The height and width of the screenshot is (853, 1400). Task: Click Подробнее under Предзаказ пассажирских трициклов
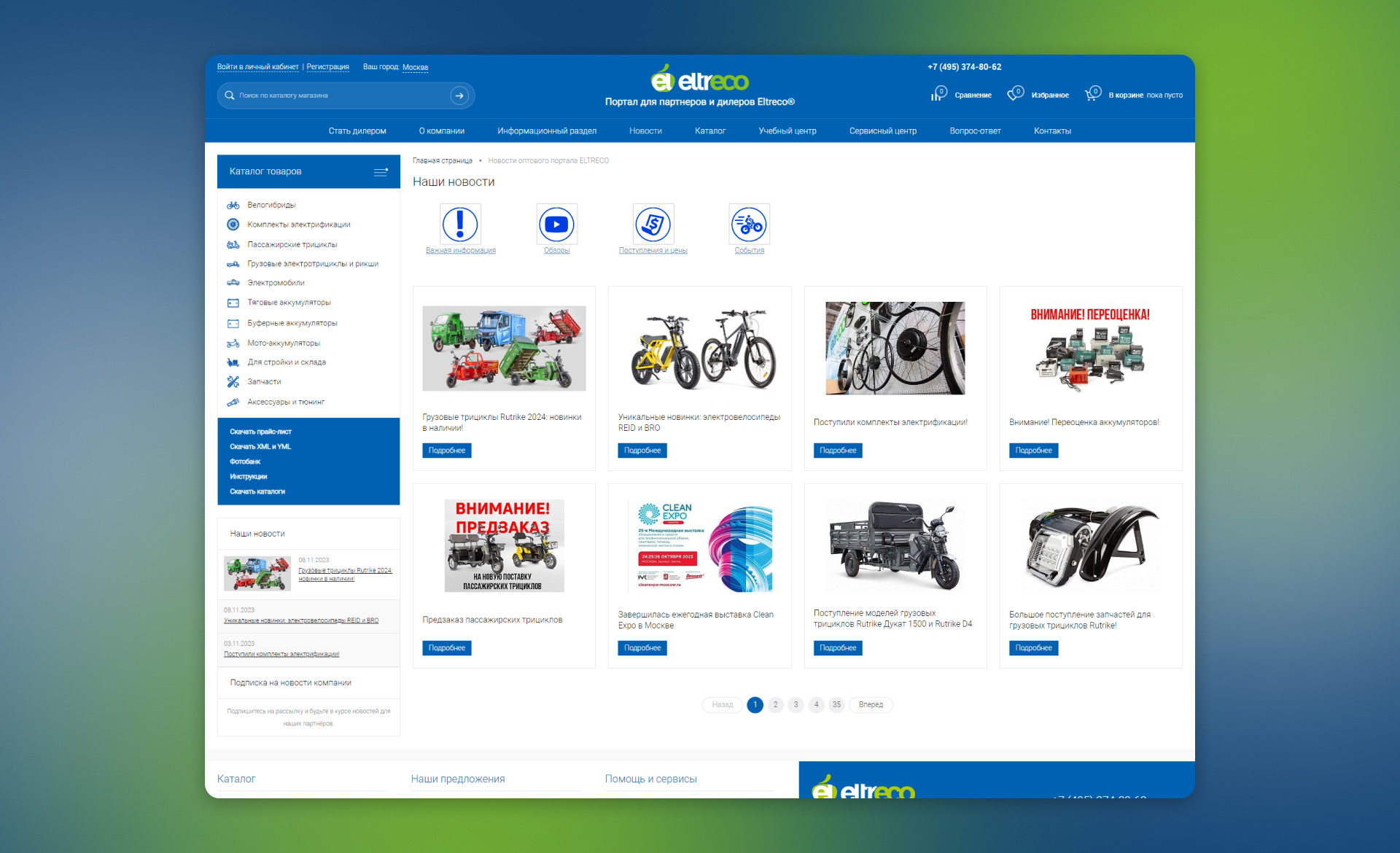(x=446, y=647)
